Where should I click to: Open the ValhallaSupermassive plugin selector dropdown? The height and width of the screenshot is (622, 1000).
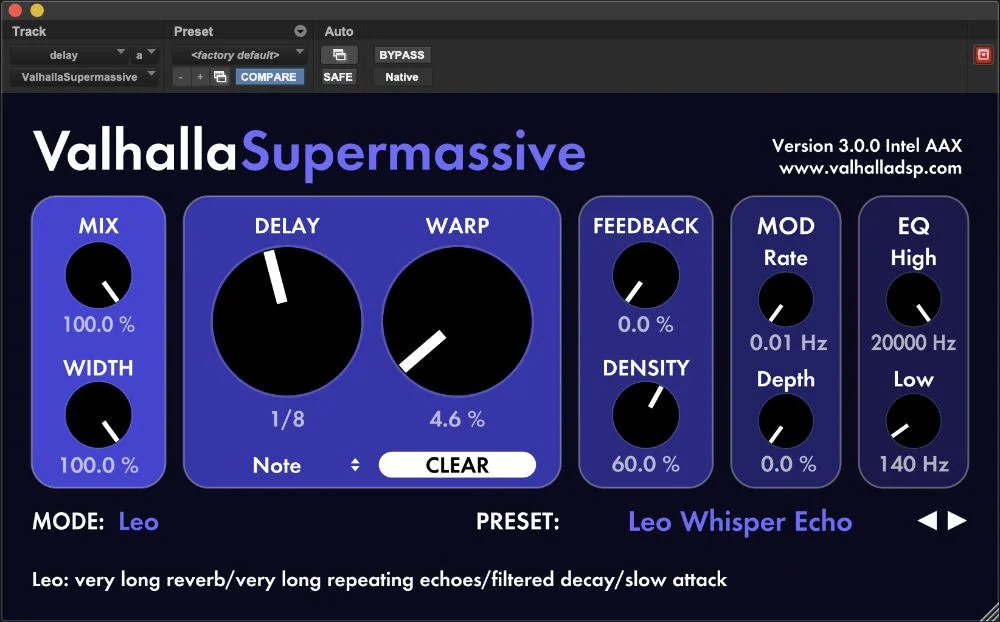click(x=84, y=77)
